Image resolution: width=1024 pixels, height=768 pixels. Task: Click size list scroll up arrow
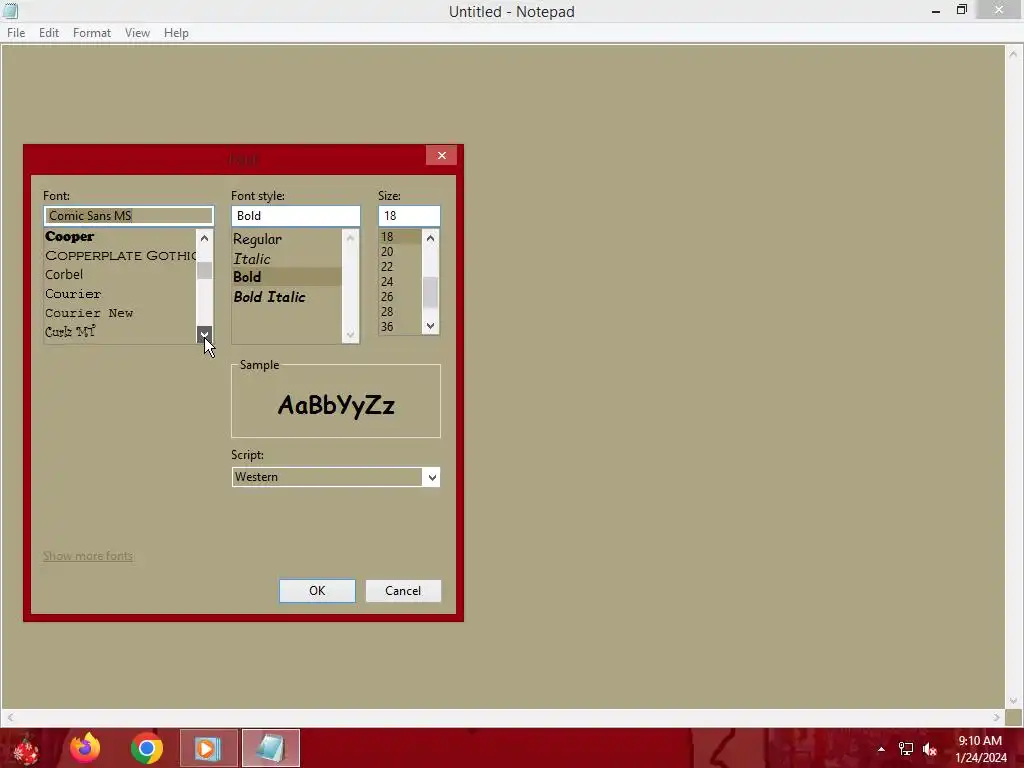tap(430, 238)
